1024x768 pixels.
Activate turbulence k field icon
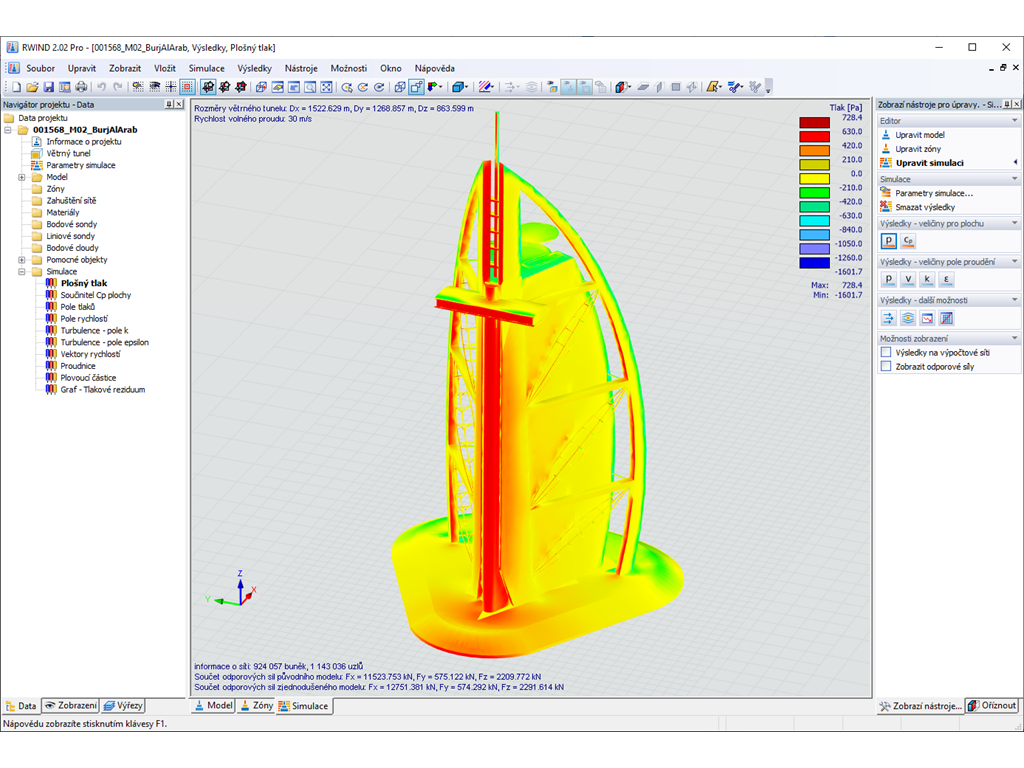[x=927, y=278]
